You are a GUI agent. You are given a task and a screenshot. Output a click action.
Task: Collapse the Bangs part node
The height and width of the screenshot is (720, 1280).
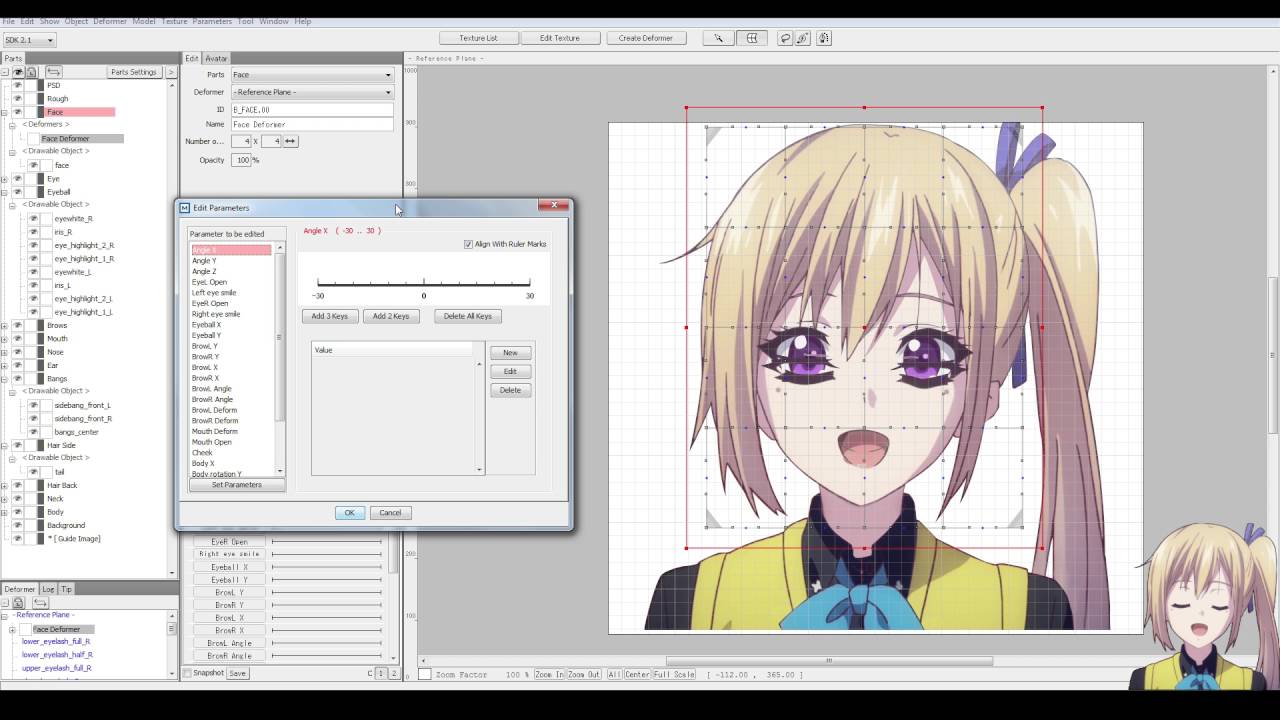pos(5,379)
